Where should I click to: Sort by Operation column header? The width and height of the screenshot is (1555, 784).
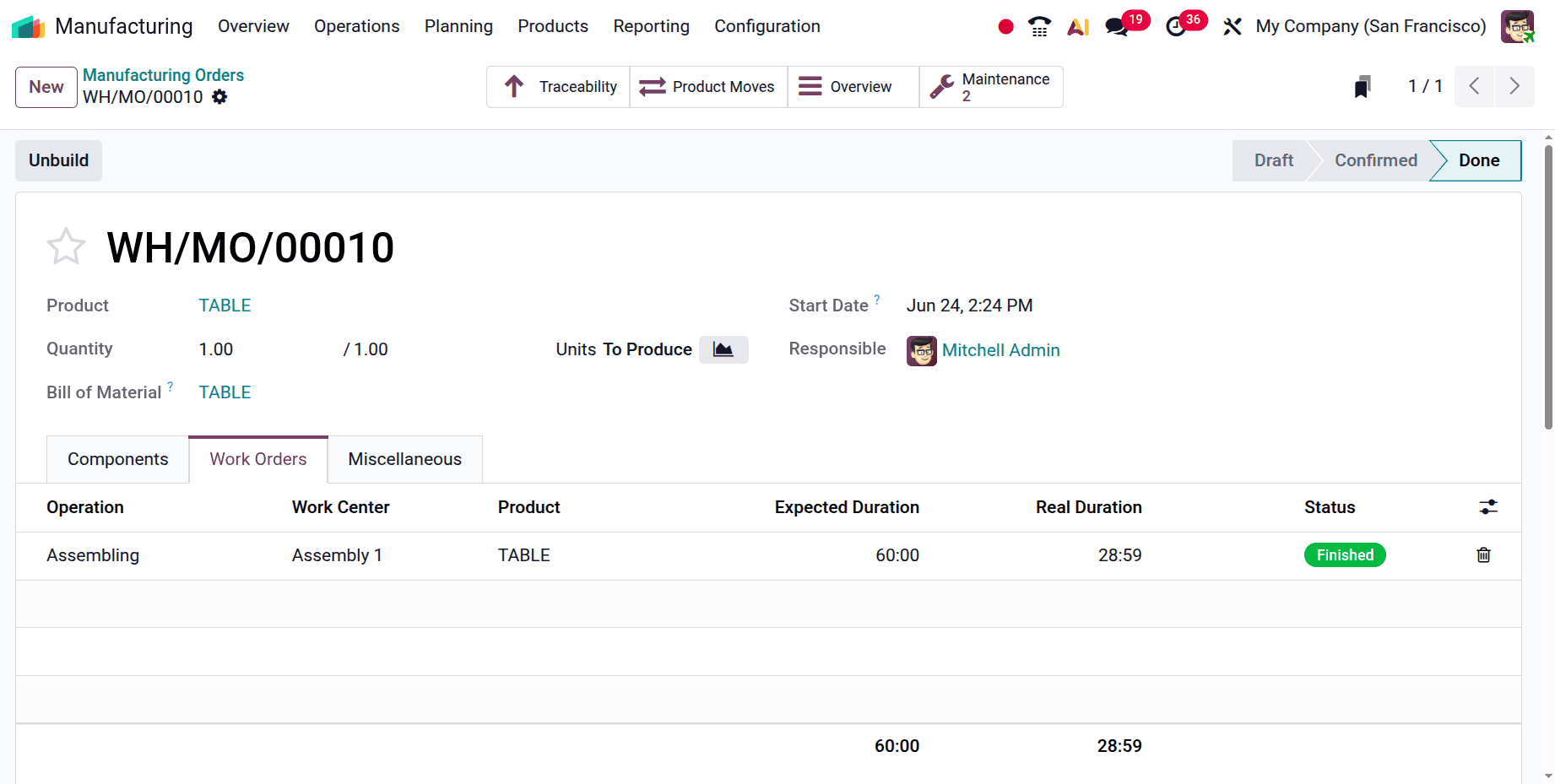click(85, 507)
